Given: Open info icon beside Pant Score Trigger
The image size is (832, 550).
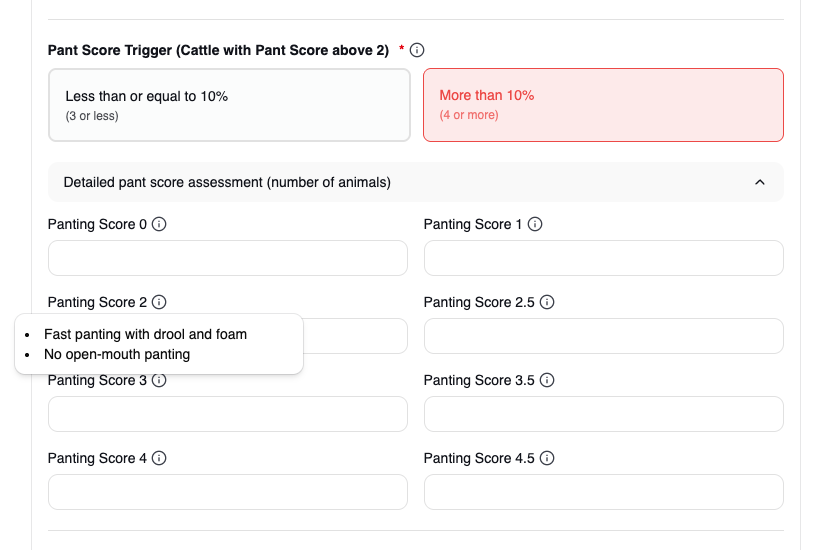Looking at the screenshot, I should 417,50.
